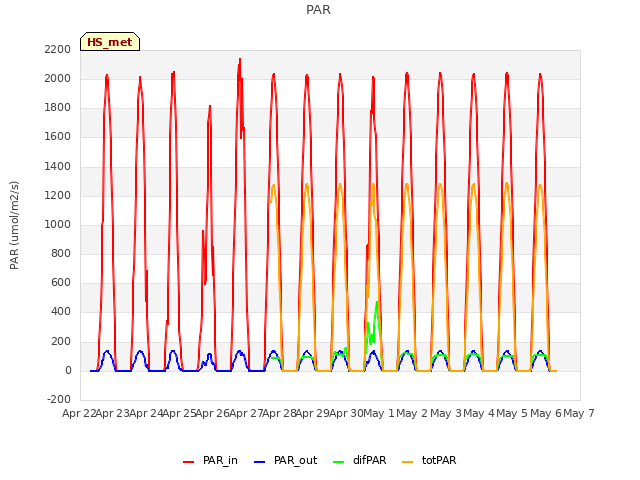Toggle PAR_in legend label
The width and height of the screenshot is (640, 480).
tap(220, 460)
